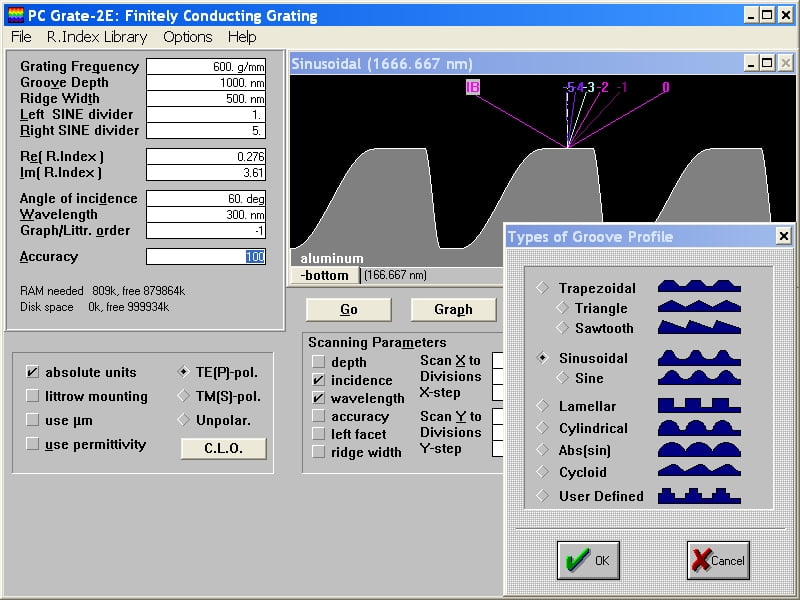Enable ridge width scanning checkbox

(318, 452)
